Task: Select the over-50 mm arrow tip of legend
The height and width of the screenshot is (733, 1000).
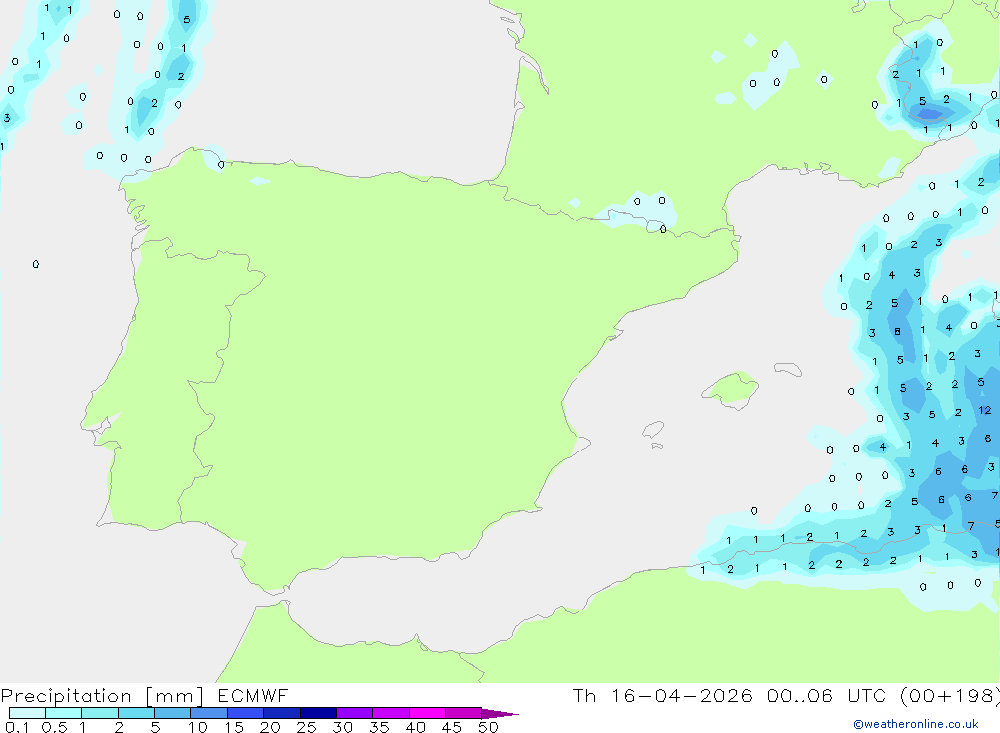Action: (499, 714)
